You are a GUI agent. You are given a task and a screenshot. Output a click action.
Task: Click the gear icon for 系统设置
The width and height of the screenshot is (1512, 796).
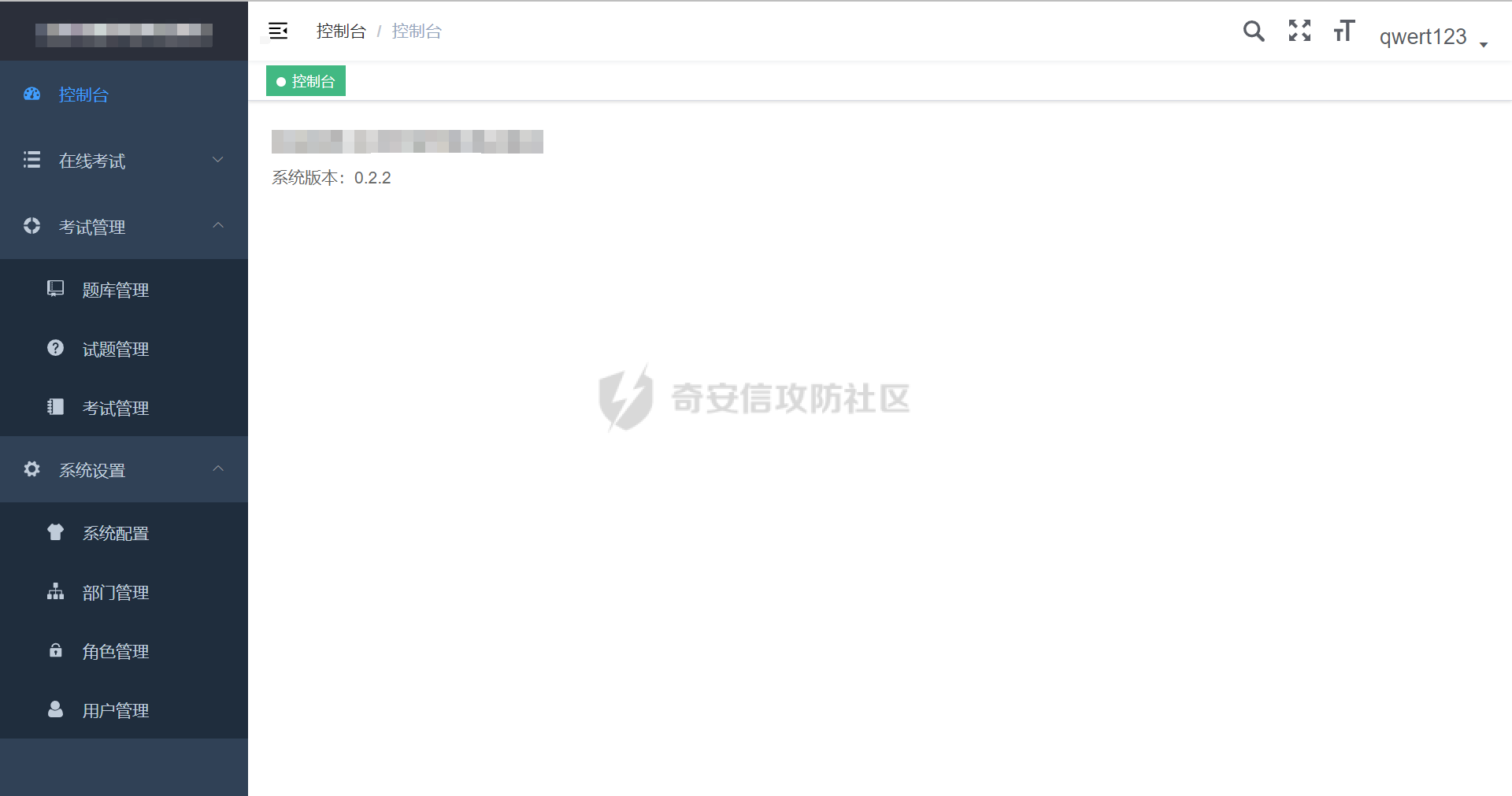pyautogui.click(x=31, y=469)
